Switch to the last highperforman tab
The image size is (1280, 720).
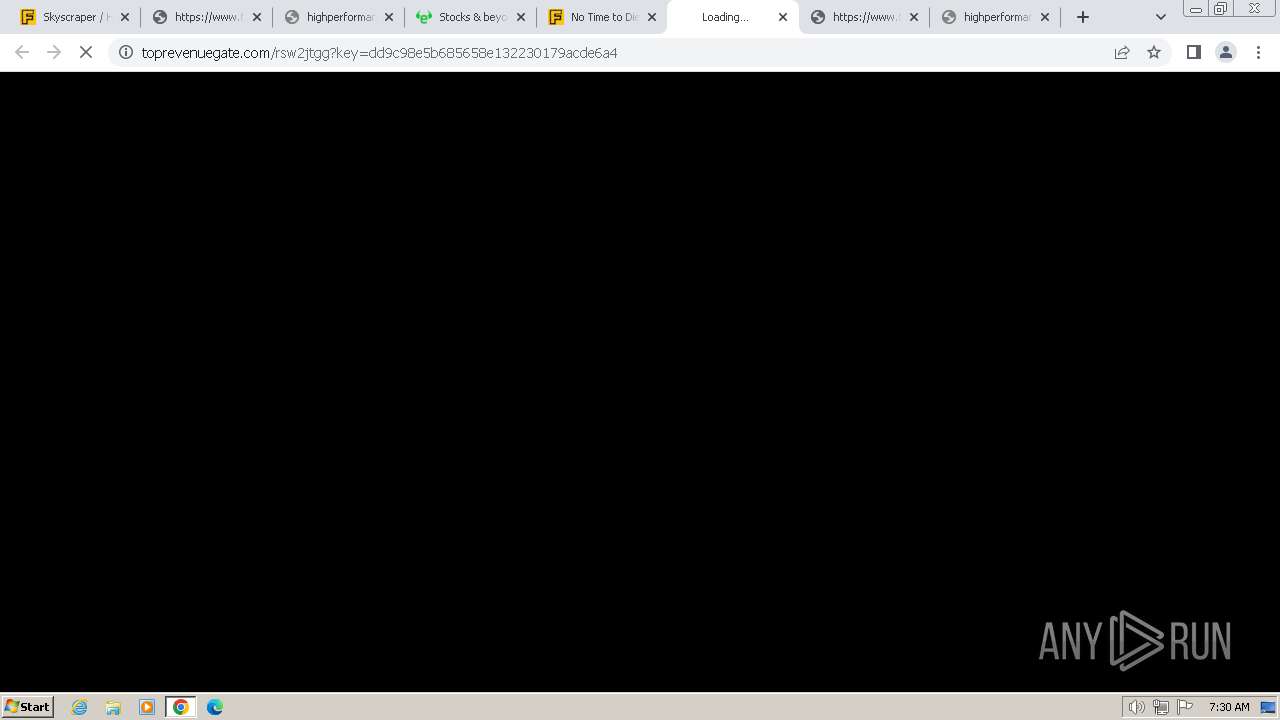click(x=994, y=17)
